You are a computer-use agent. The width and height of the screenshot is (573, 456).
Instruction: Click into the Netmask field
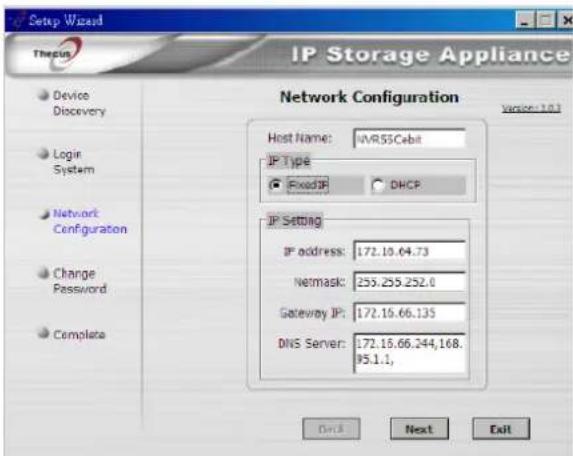click(409, 282)
